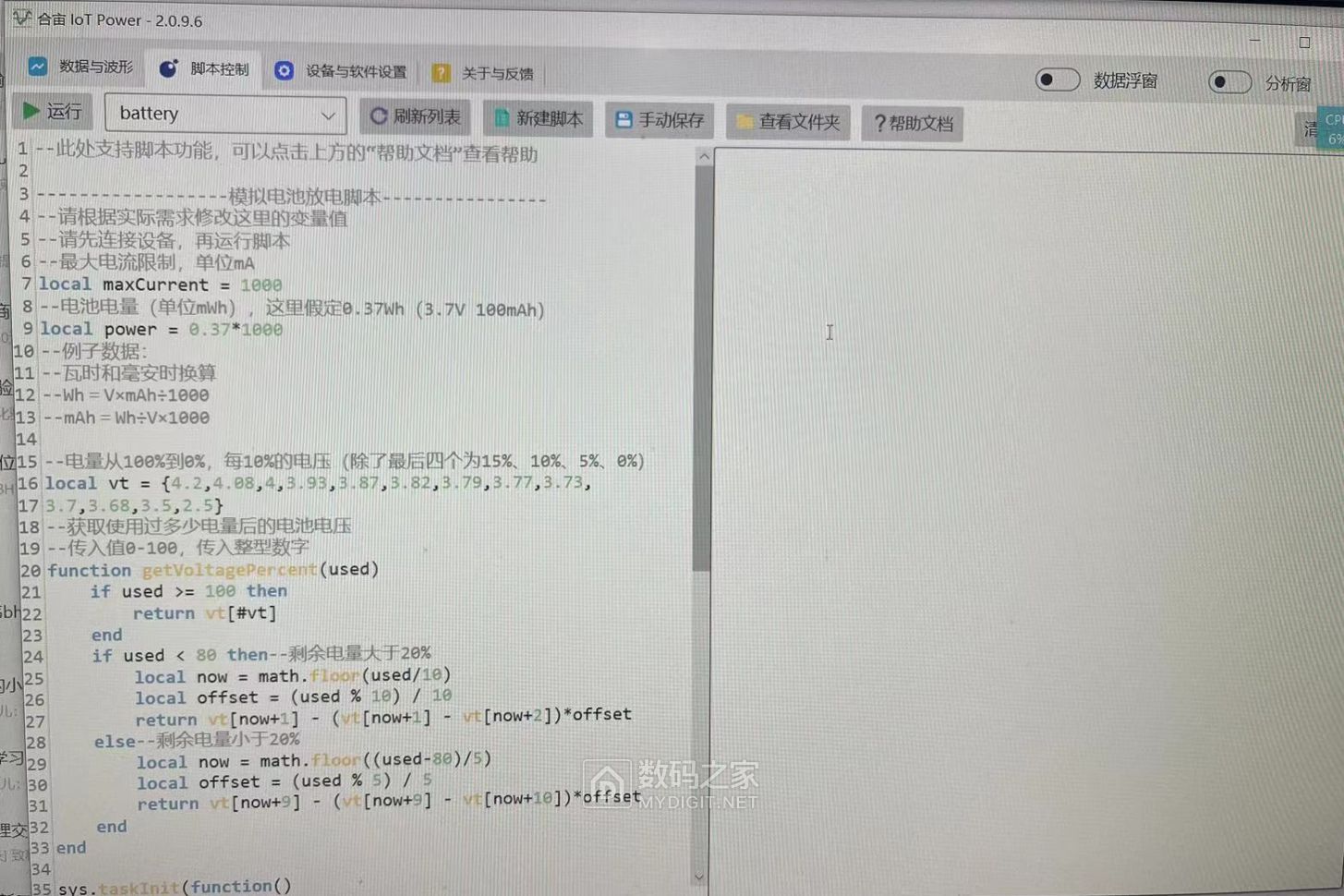This screenshot has width=1344, height=896.
Task: Open 帮助文档 help document
Action: tap(913, 124)
